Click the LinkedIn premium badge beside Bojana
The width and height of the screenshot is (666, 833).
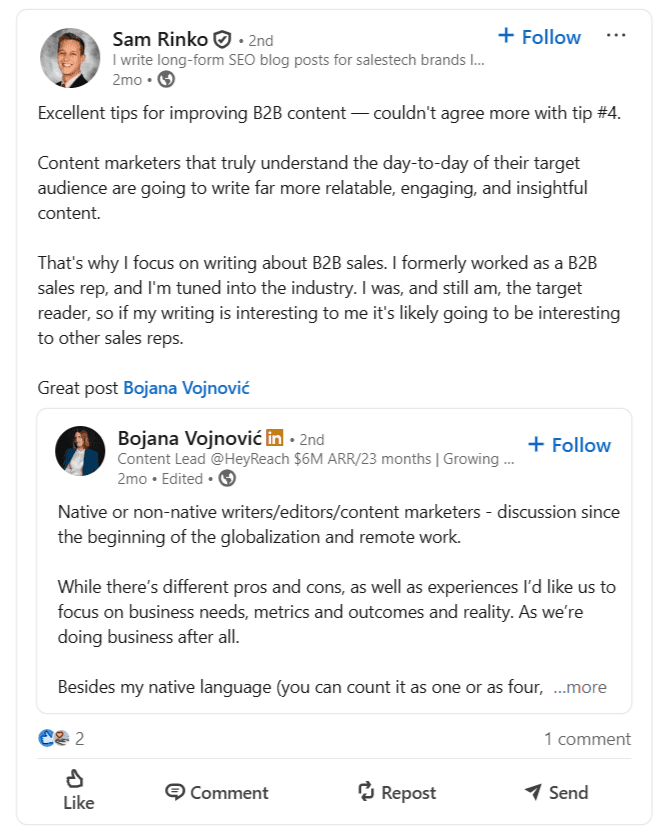pyautogui.click(x=273, y=438)
